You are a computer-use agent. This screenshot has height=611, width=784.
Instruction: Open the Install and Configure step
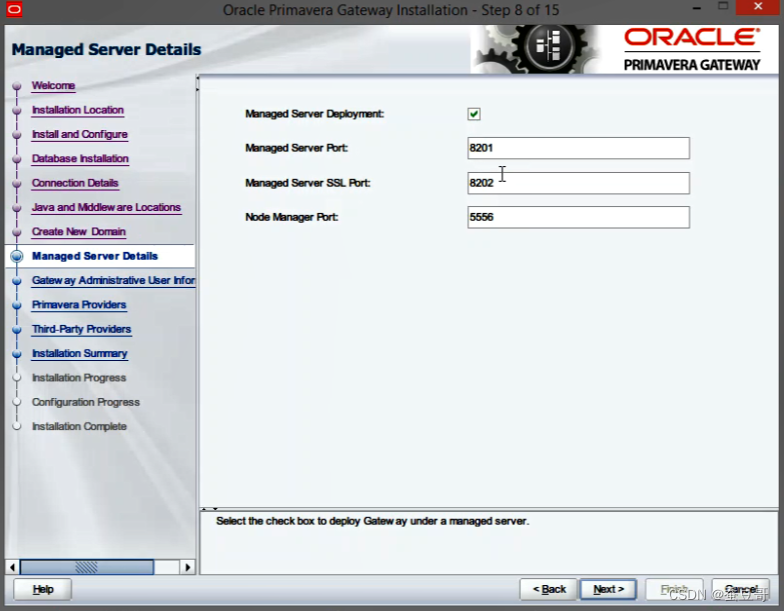click(x=80, y=134)
